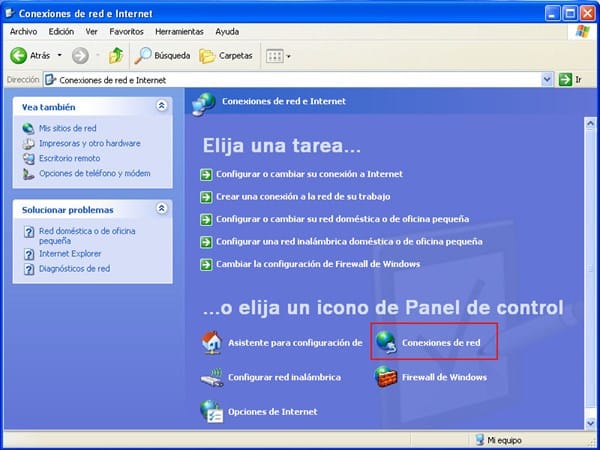The image size is (600, 450).
Task: Open the Atrás history dropdown arrow
Action: click(59, 55)
